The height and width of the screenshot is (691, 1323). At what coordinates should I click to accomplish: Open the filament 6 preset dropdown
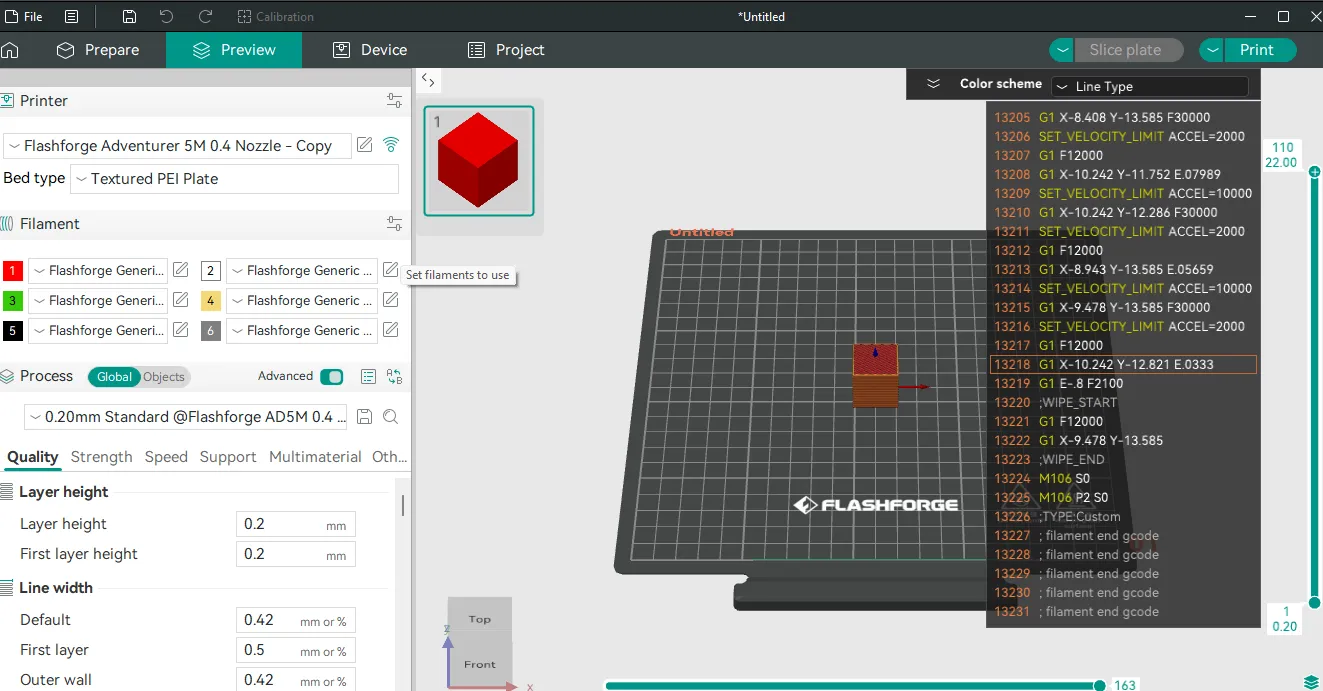click(302, 331)
